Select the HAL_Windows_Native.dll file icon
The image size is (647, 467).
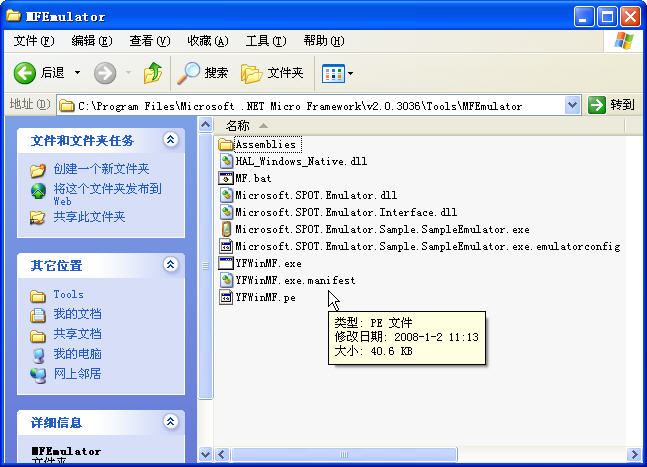point(226,161)
